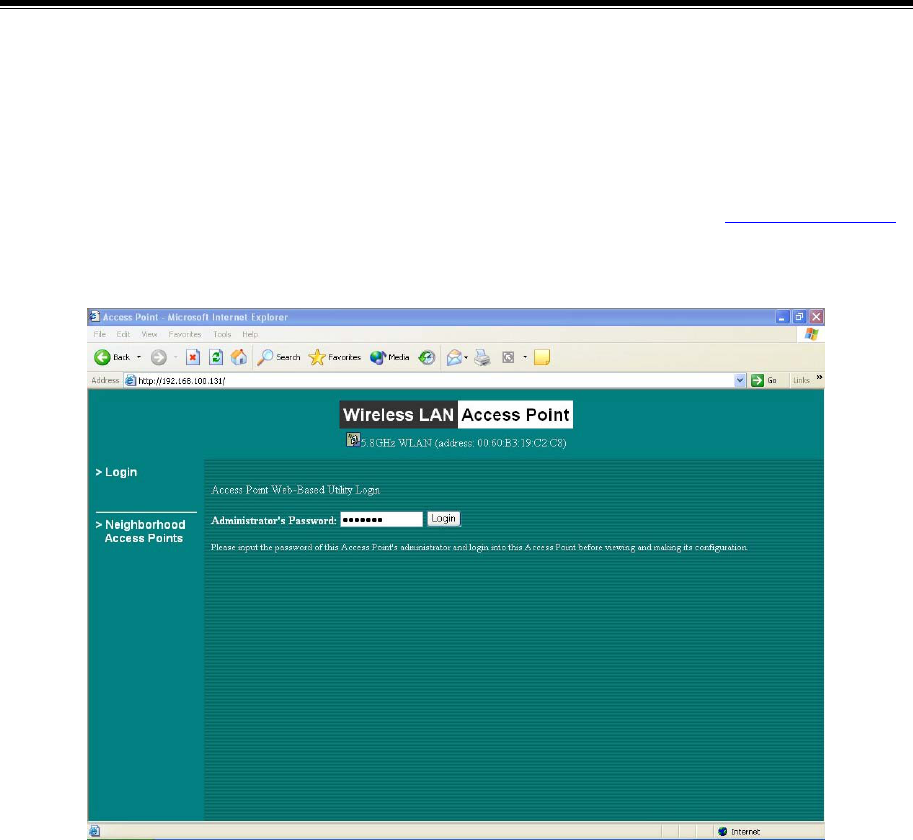Expand the address bar dropdown arrow

coord(740,381)
